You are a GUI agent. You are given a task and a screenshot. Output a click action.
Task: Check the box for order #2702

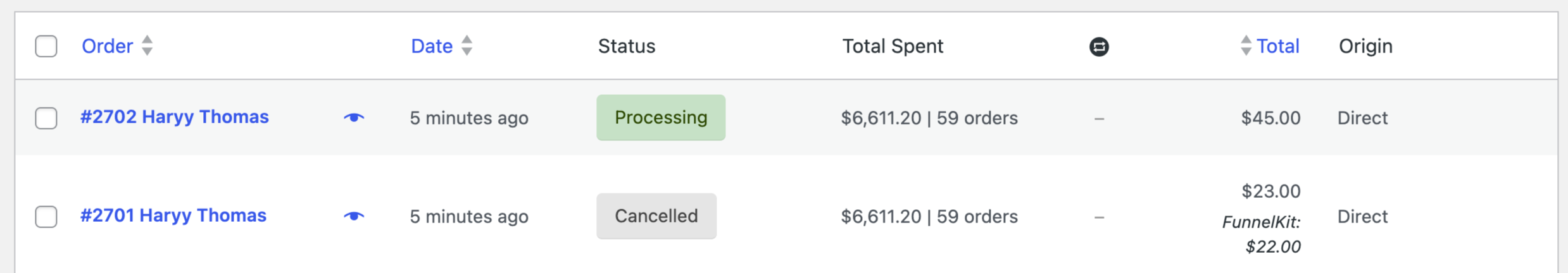click(46, 118)
